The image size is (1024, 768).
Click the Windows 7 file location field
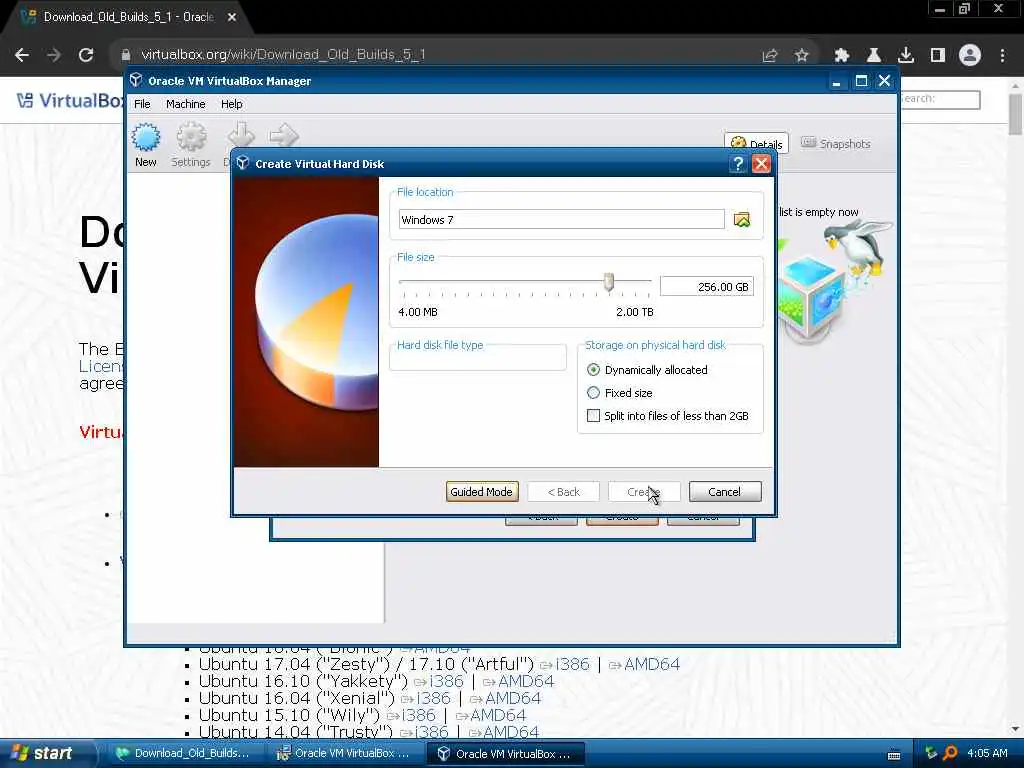562,219
